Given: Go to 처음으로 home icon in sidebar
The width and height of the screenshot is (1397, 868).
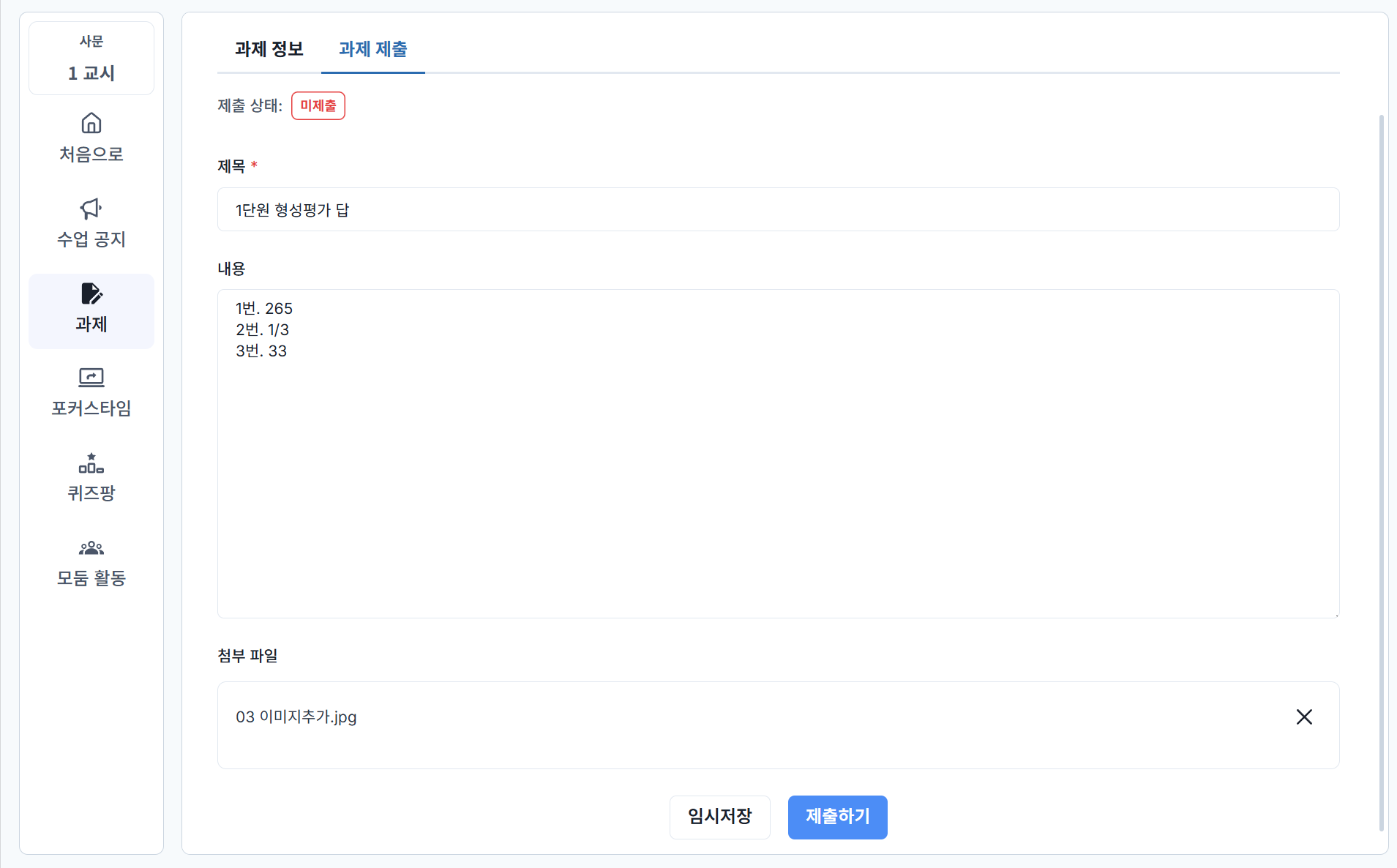Looking at the screenshot, I should click(91, 123).
